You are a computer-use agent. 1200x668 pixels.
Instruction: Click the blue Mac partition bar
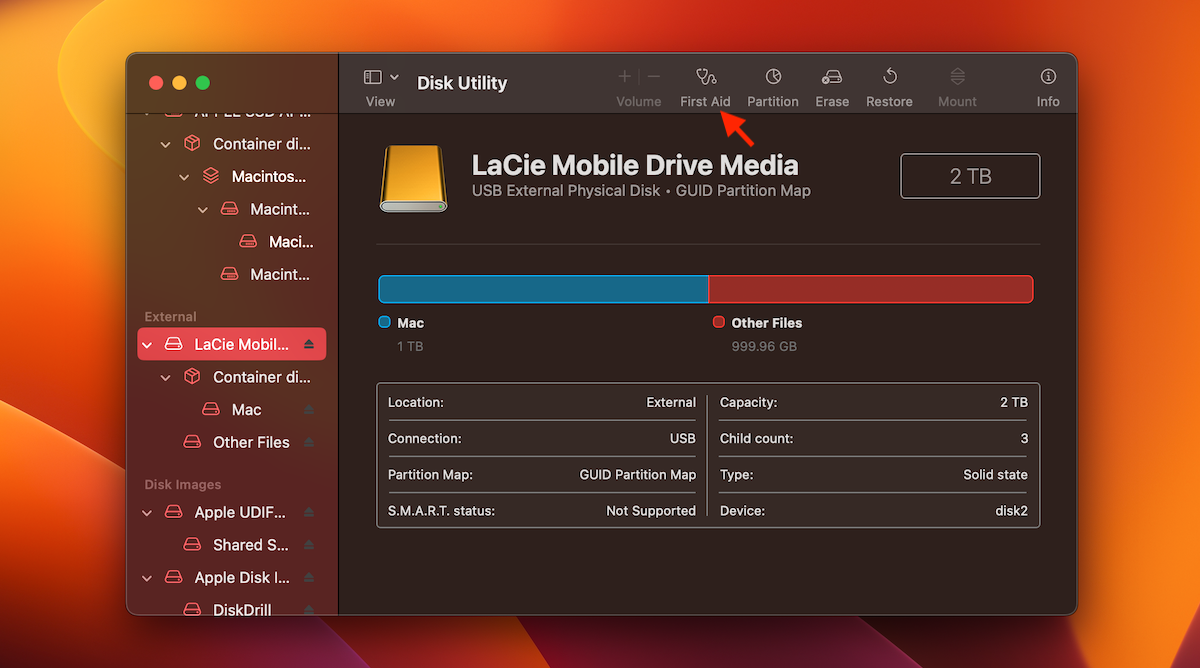(543, 289)
